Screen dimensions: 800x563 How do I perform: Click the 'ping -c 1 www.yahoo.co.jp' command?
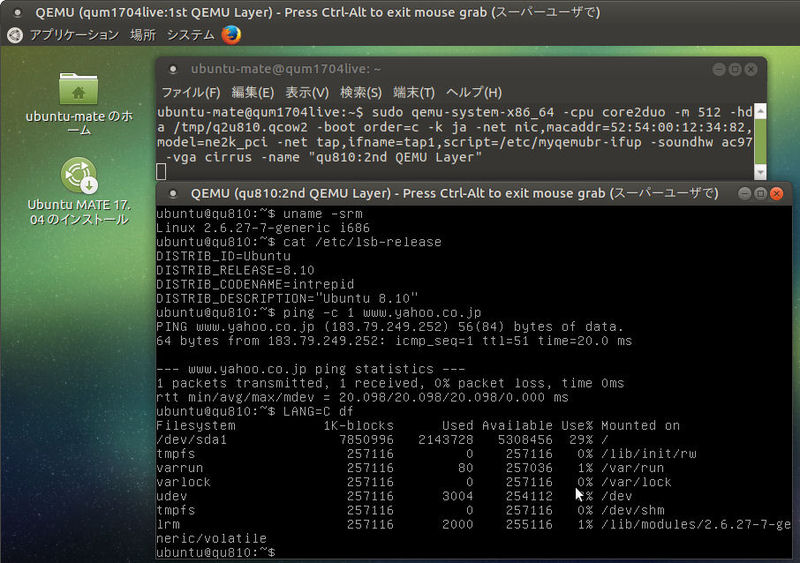click(382, 312)
